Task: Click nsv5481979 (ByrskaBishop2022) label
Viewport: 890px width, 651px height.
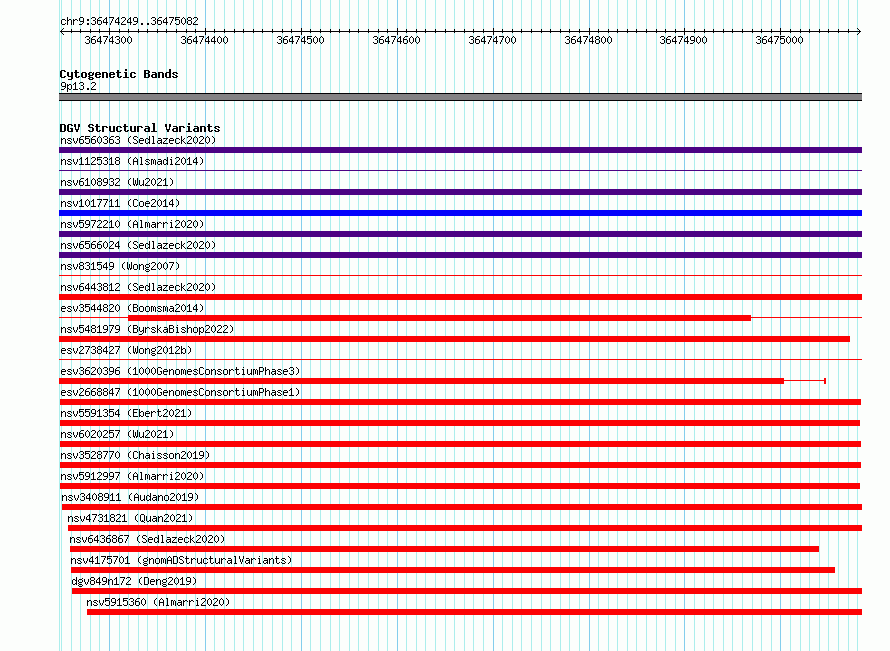Action: pos(147,329)
